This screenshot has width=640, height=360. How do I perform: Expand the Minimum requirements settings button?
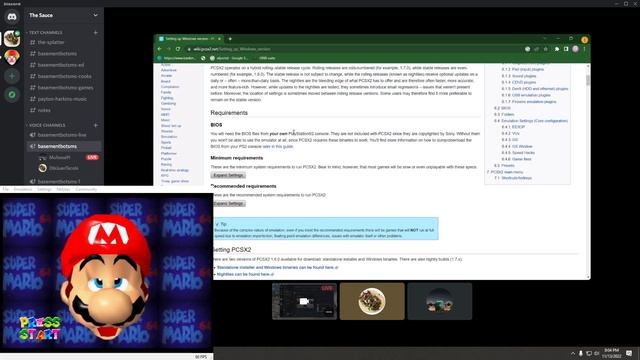(x=228, y=175)
